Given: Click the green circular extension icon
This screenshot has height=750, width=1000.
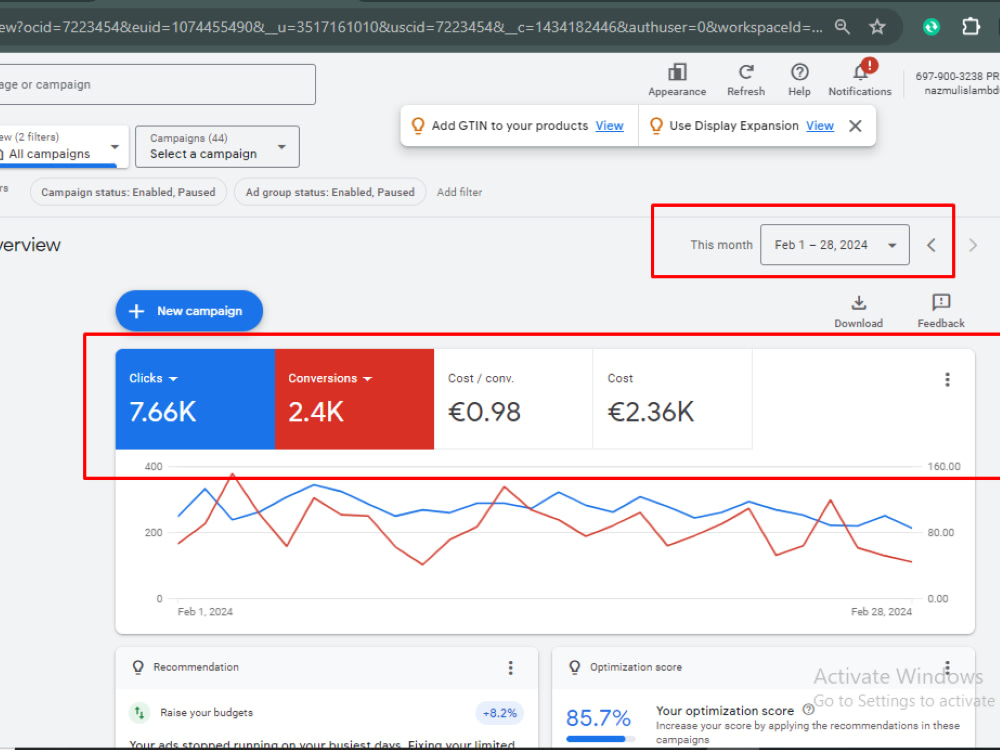Looking at the screenshot, I should click(x=931, y=27).
